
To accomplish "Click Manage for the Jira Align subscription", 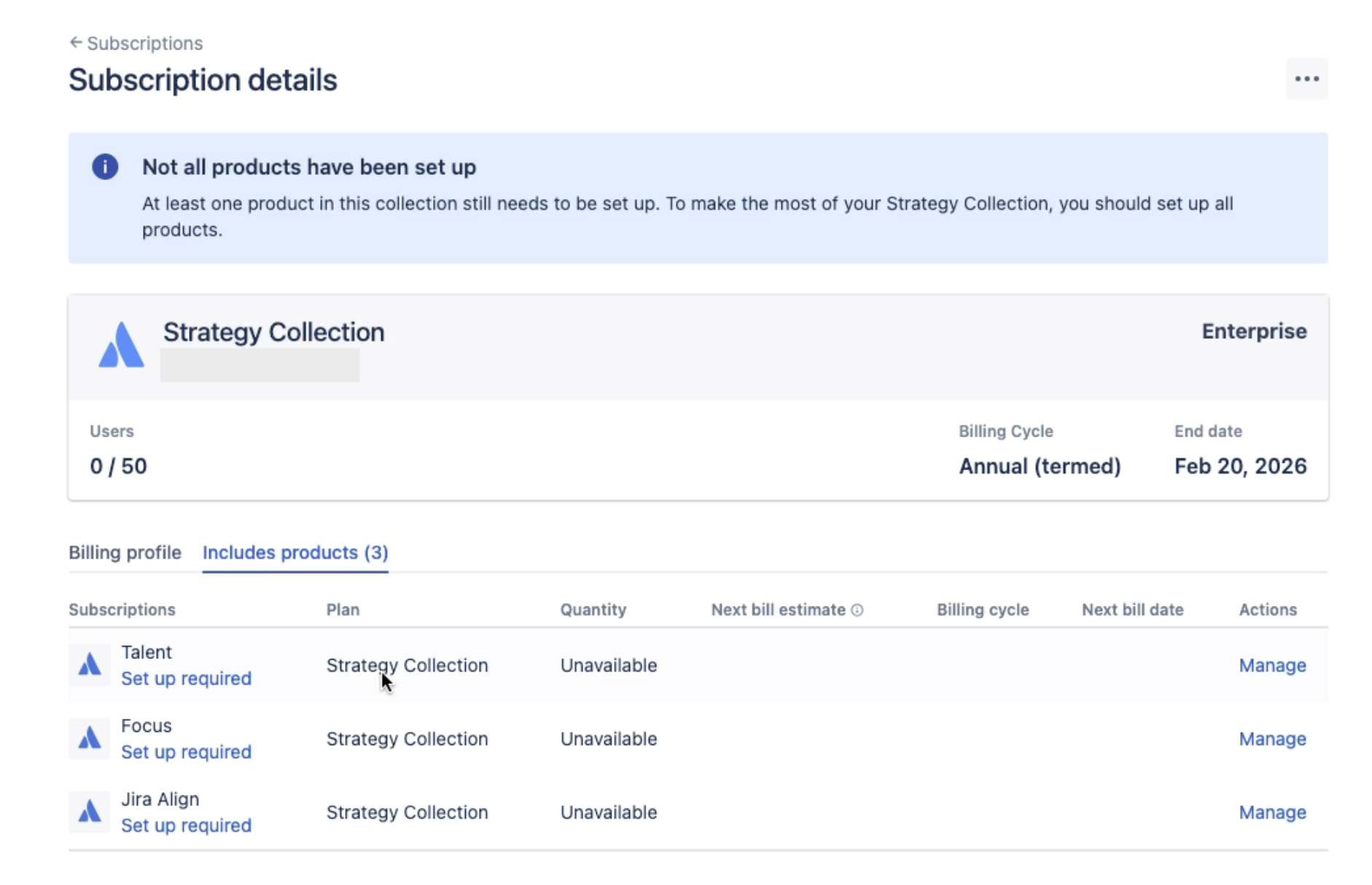I will [x=1272, y=812].
